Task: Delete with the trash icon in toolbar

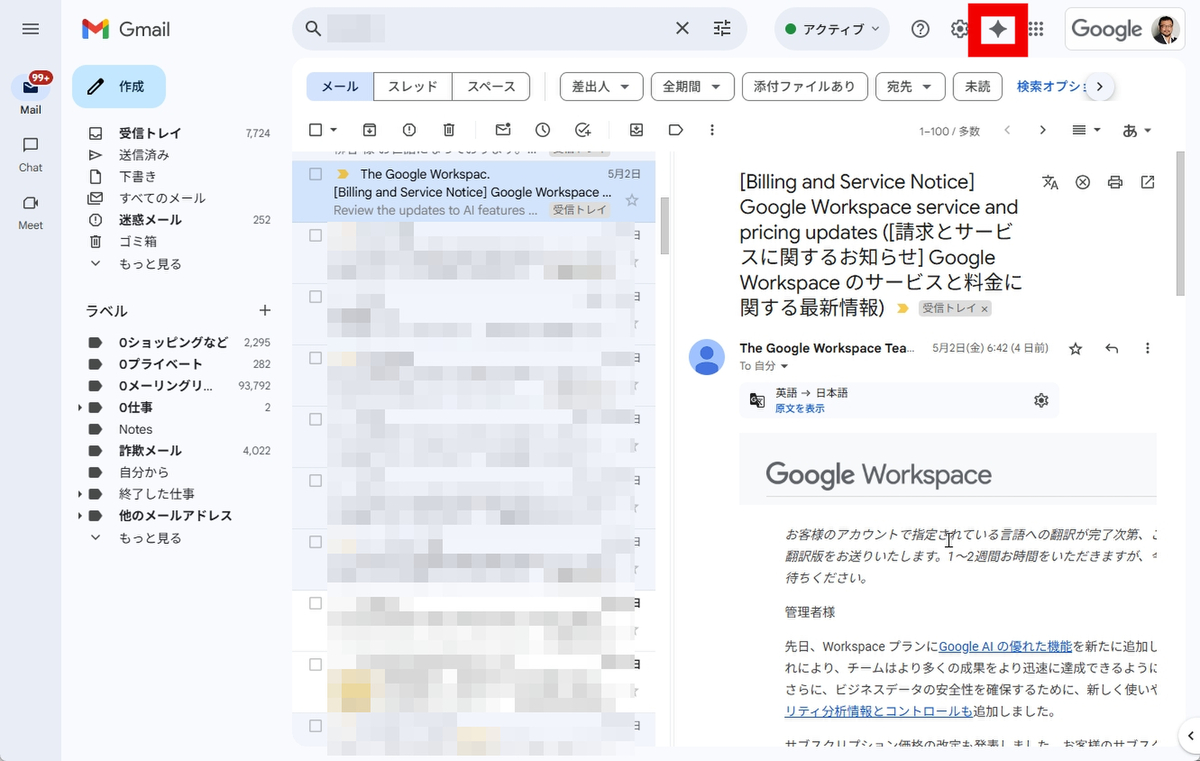Action: 449,130
